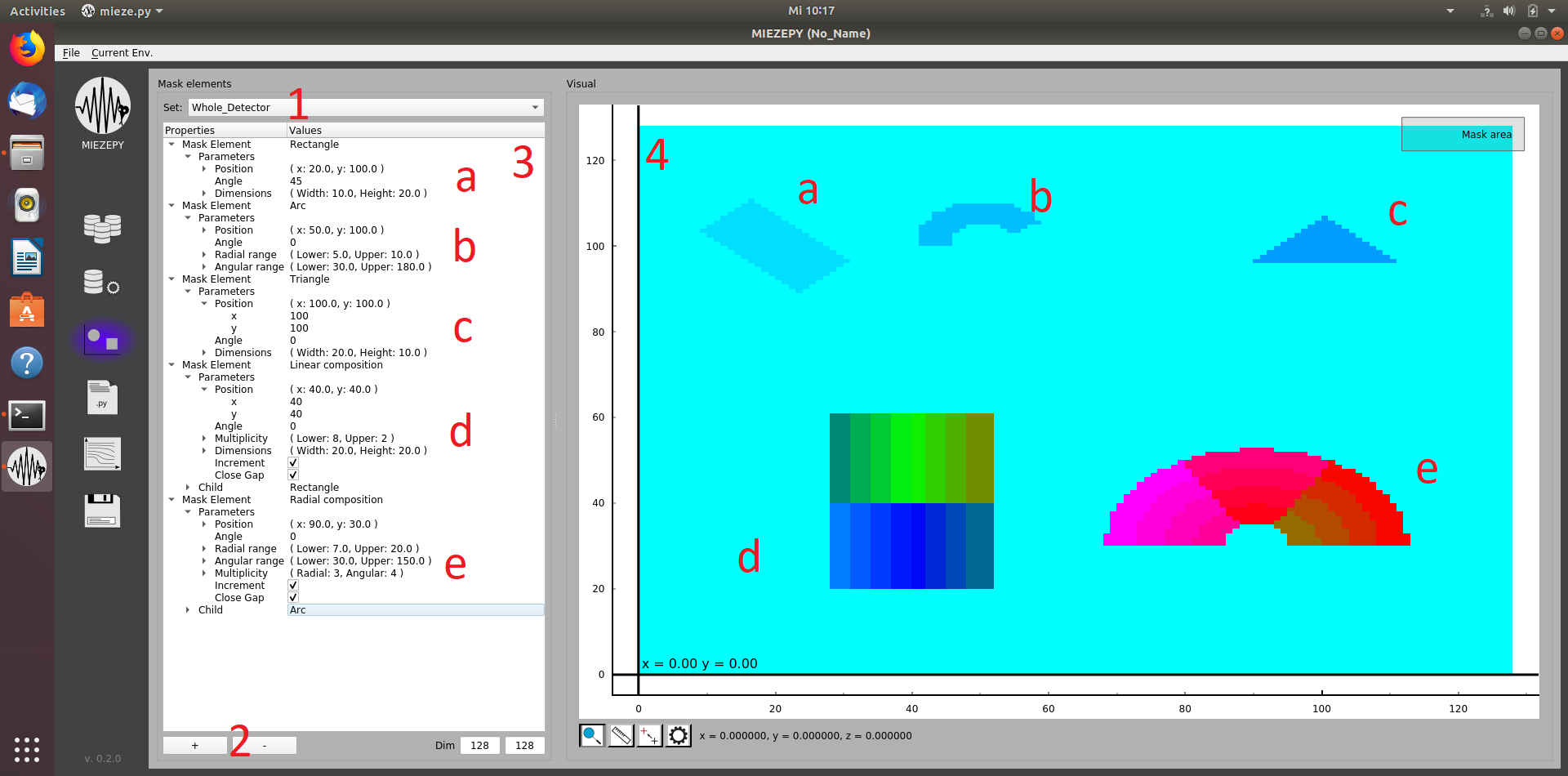This screenshot has width=1568, height=776.
Task: Open Rhythmbox speaker icon in dock
Action: point(27,204)
